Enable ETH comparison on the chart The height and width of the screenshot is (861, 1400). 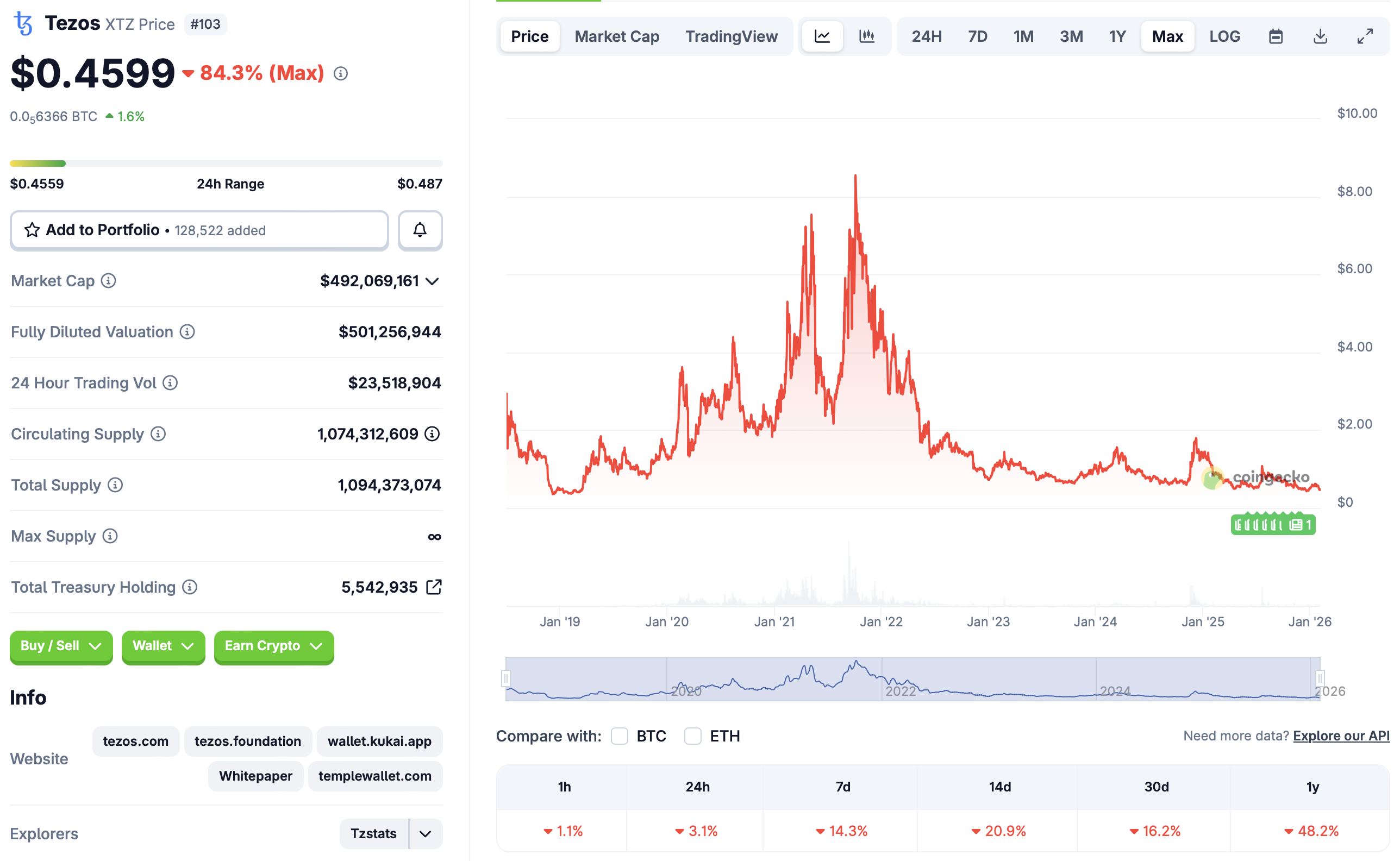tap(693, 736)
